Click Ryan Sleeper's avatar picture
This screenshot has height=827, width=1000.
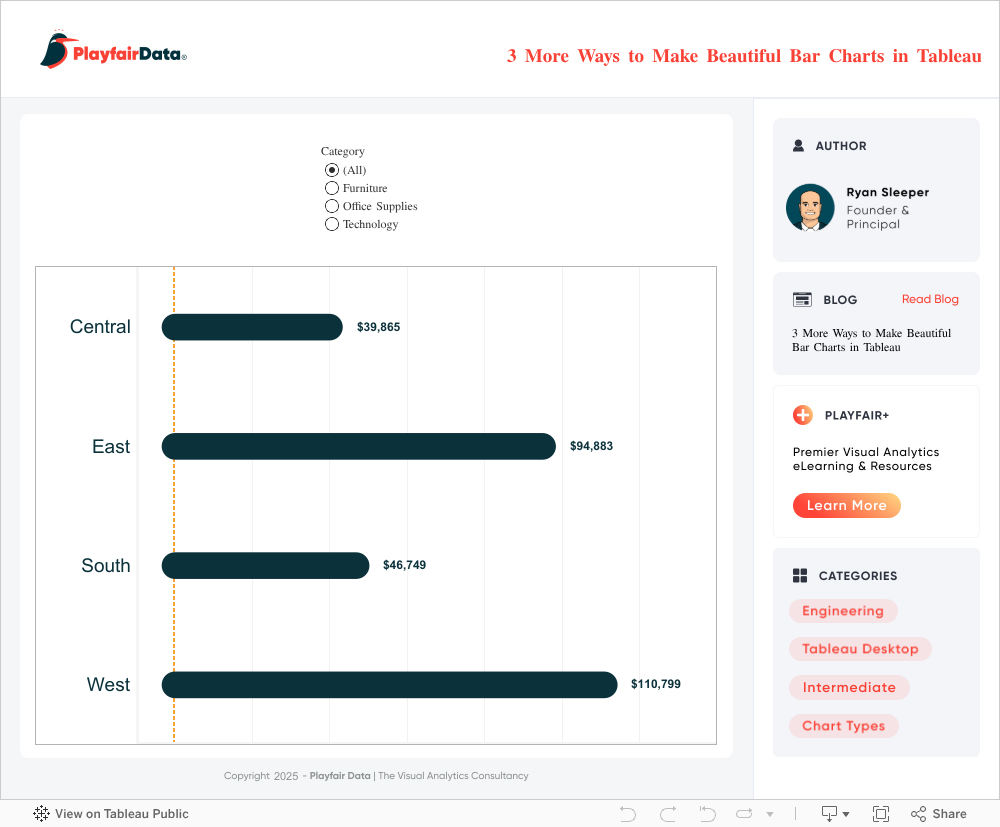click(x=810, y=207)
